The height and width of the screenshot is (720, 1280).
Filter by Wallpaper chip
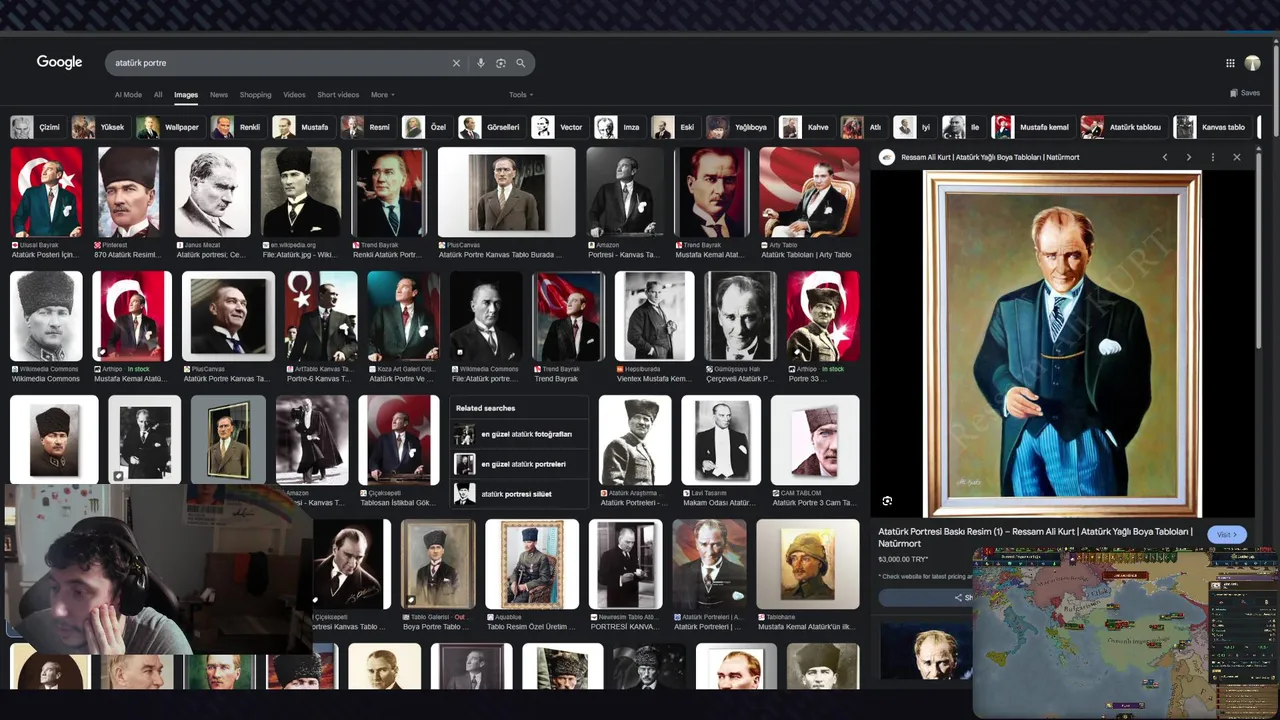pos(169,127)
